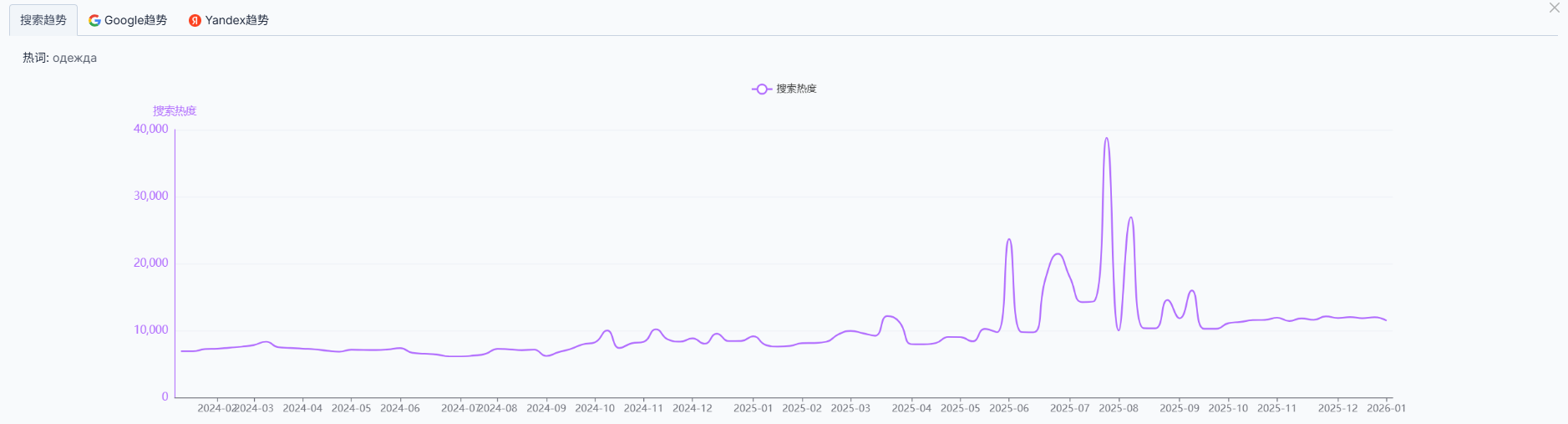Click the 2024-04 x-axis label
The height and width of the screenshot is (424, 1568).
pyautogui.click(x=302, y=408)
